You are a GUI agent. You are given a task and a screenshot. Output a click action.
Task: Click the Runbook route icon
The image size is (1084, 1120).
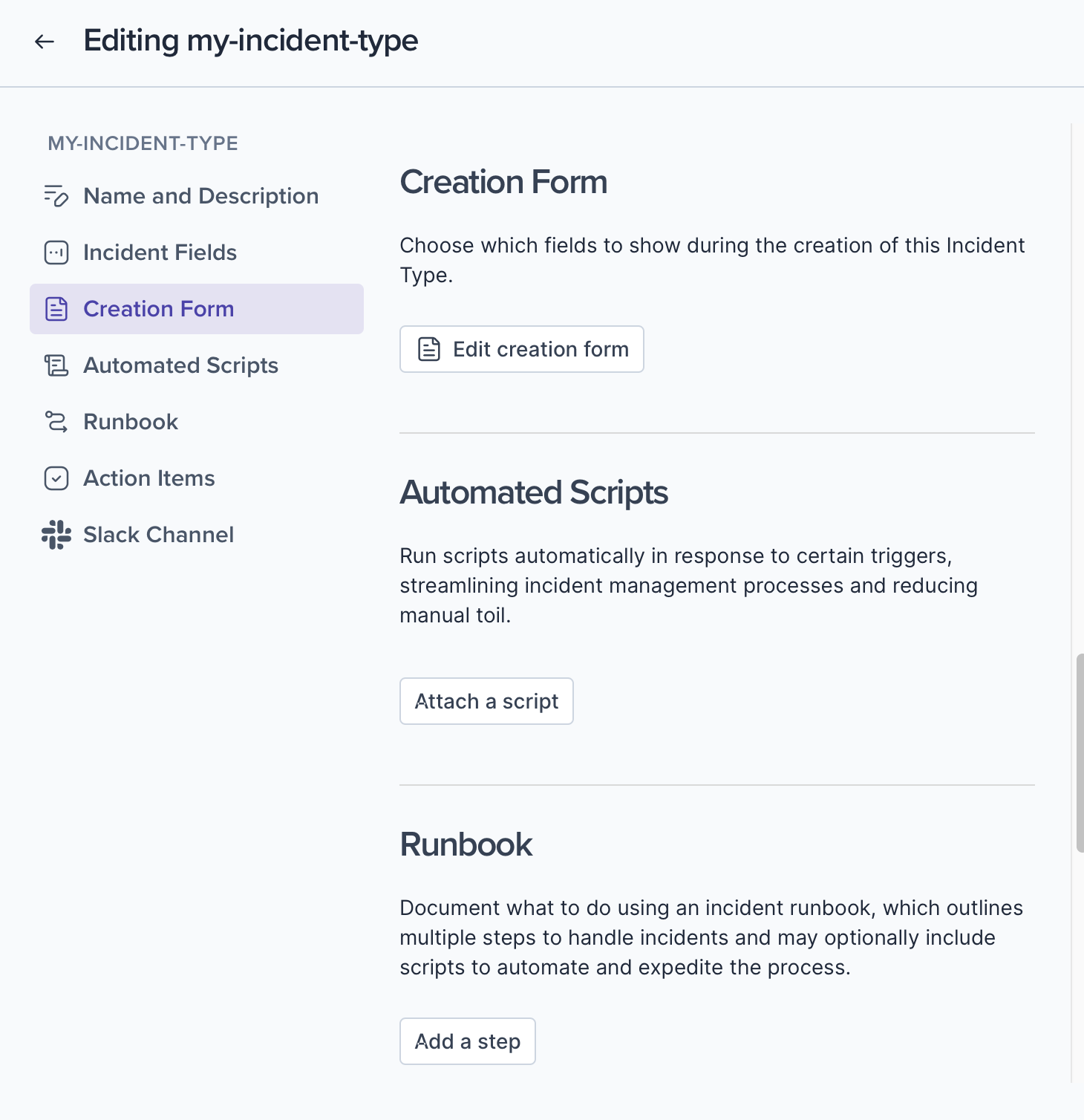tap(56, 422)
